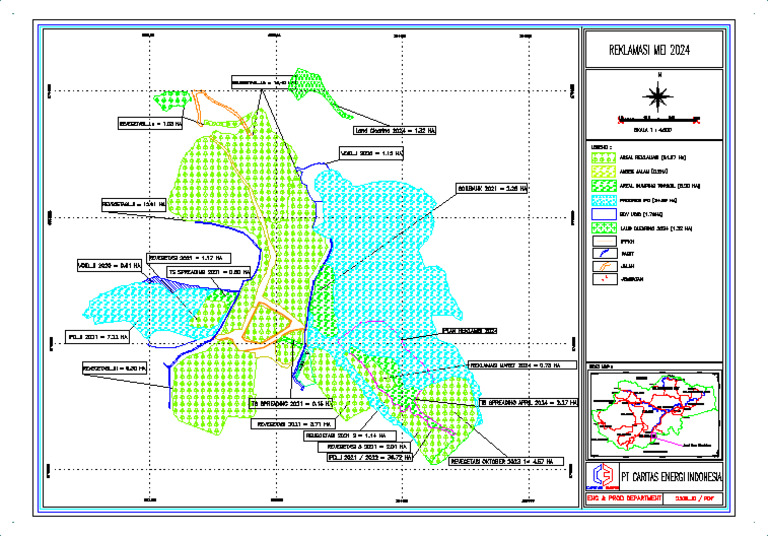Screen dimensions: 768x536
Task: Click the Land Clearing 2024 legend swatch
Action: 604,228
